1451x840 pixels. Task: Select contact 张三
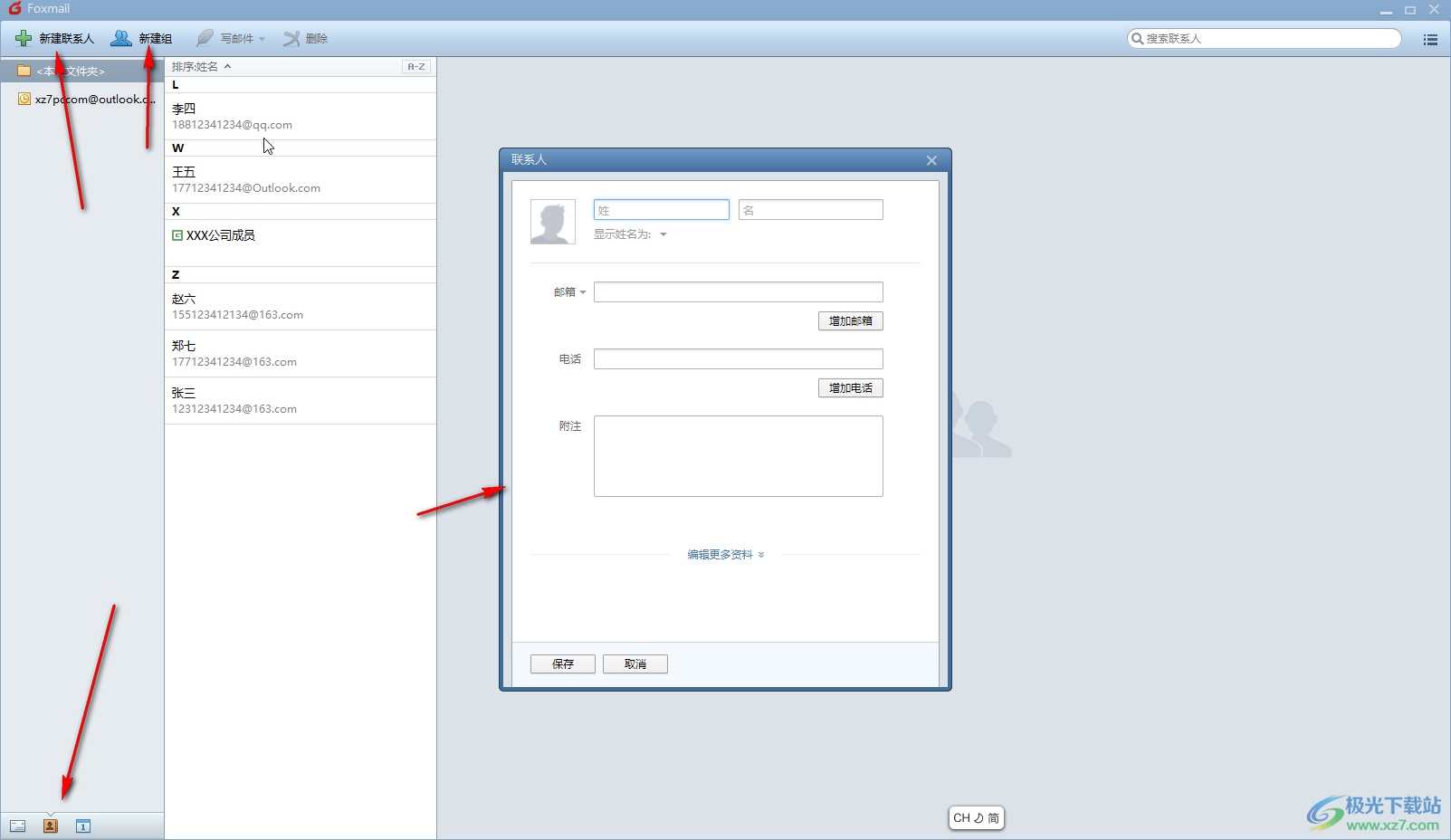301,401
